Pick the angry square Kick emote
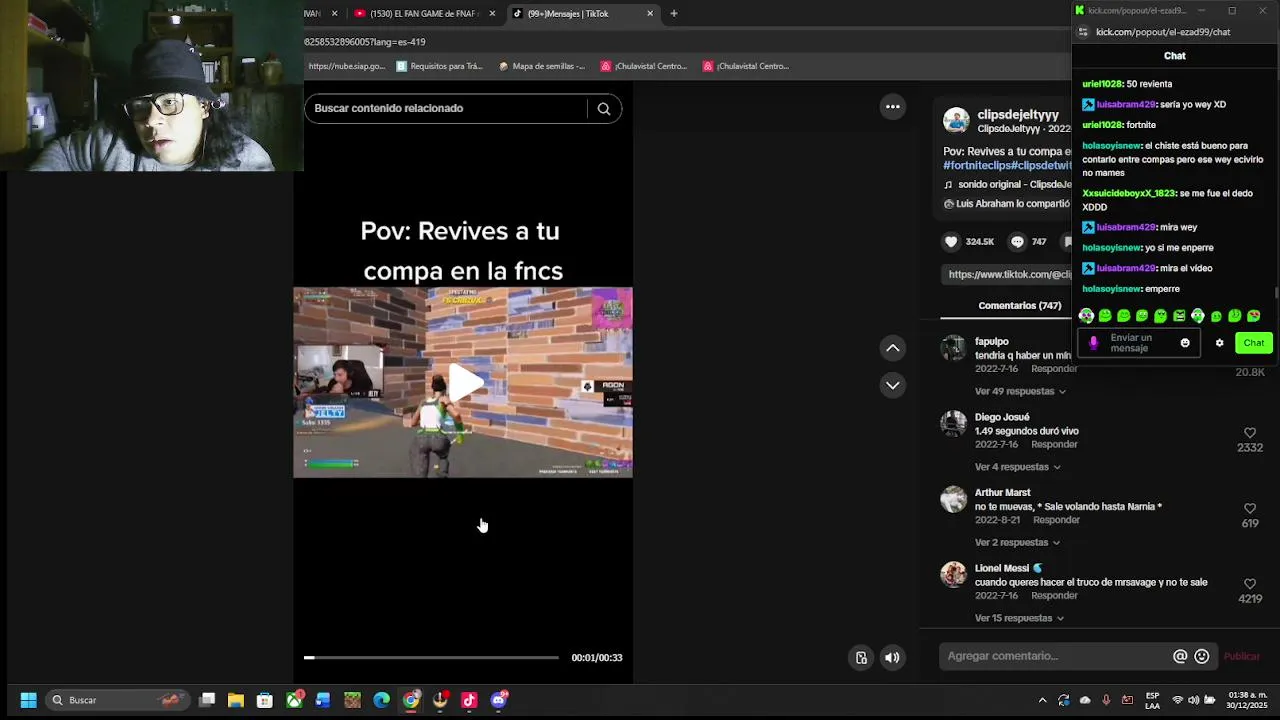This screenshot has height=720, width=1280. pos(1179,316)
